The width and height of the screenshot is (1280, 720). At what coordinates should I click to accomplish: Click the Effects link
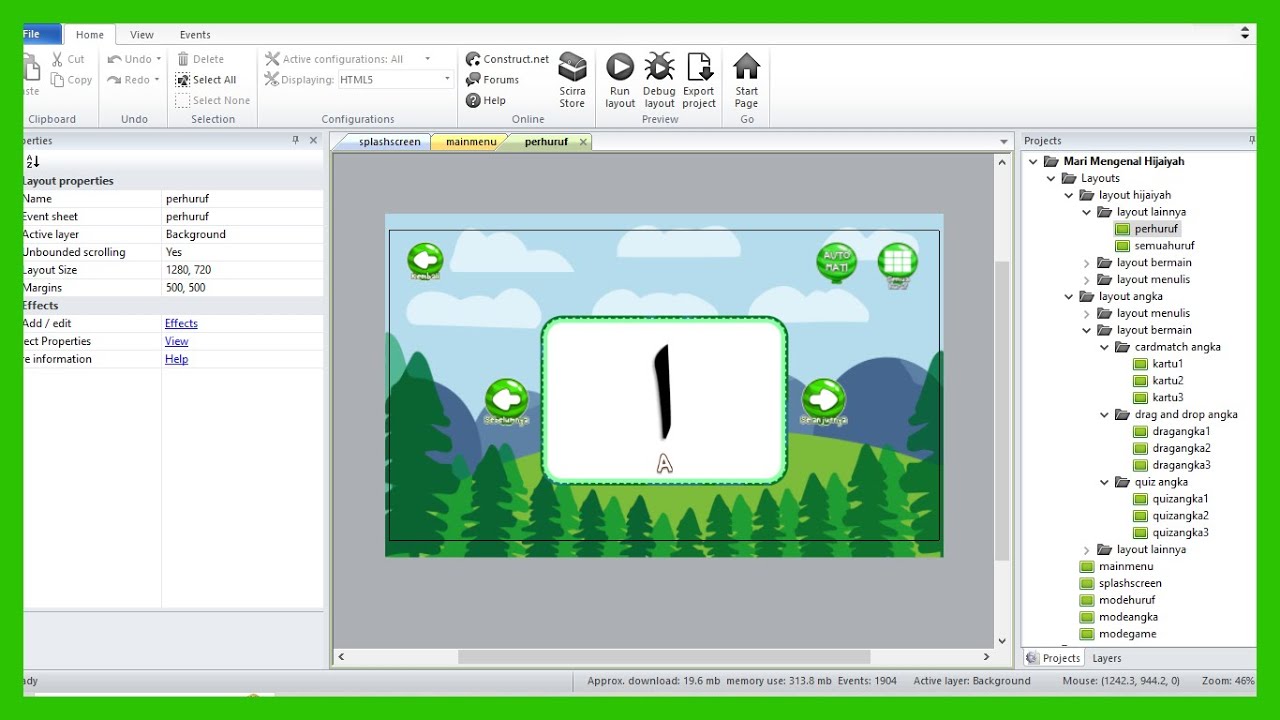(x=181, y=323)
